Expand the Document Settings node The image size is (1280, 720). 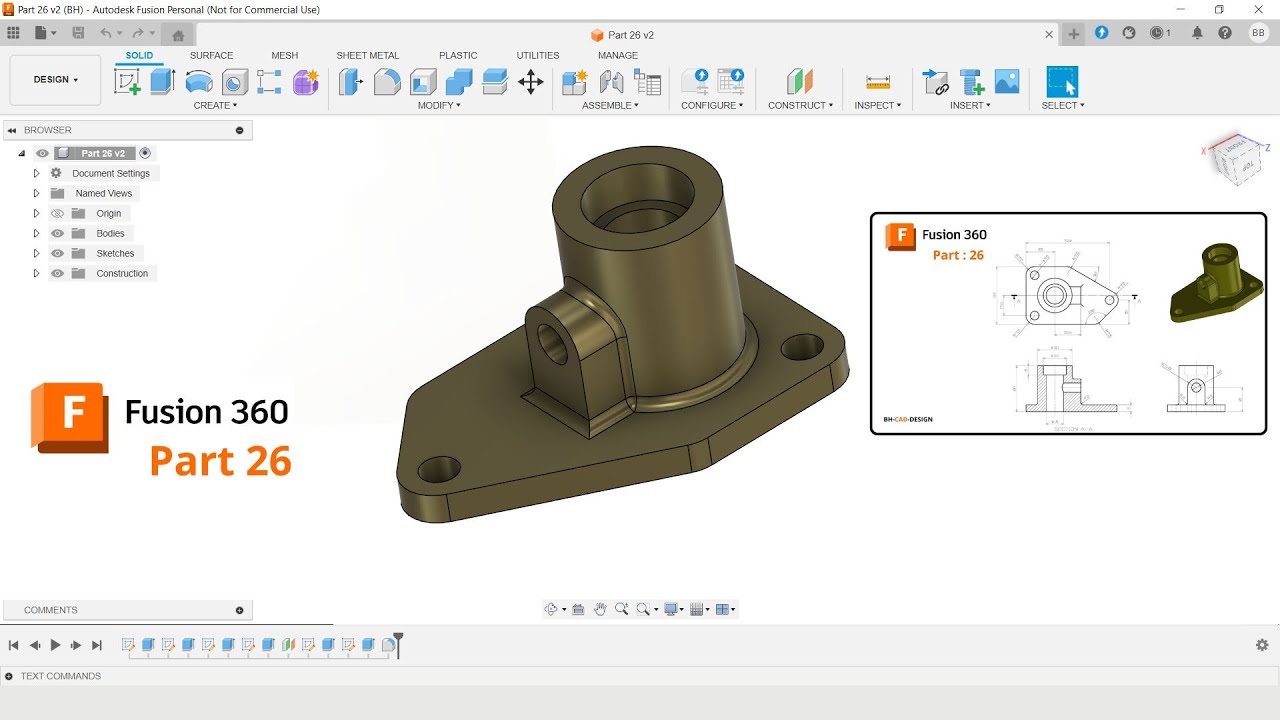(37, 173)
